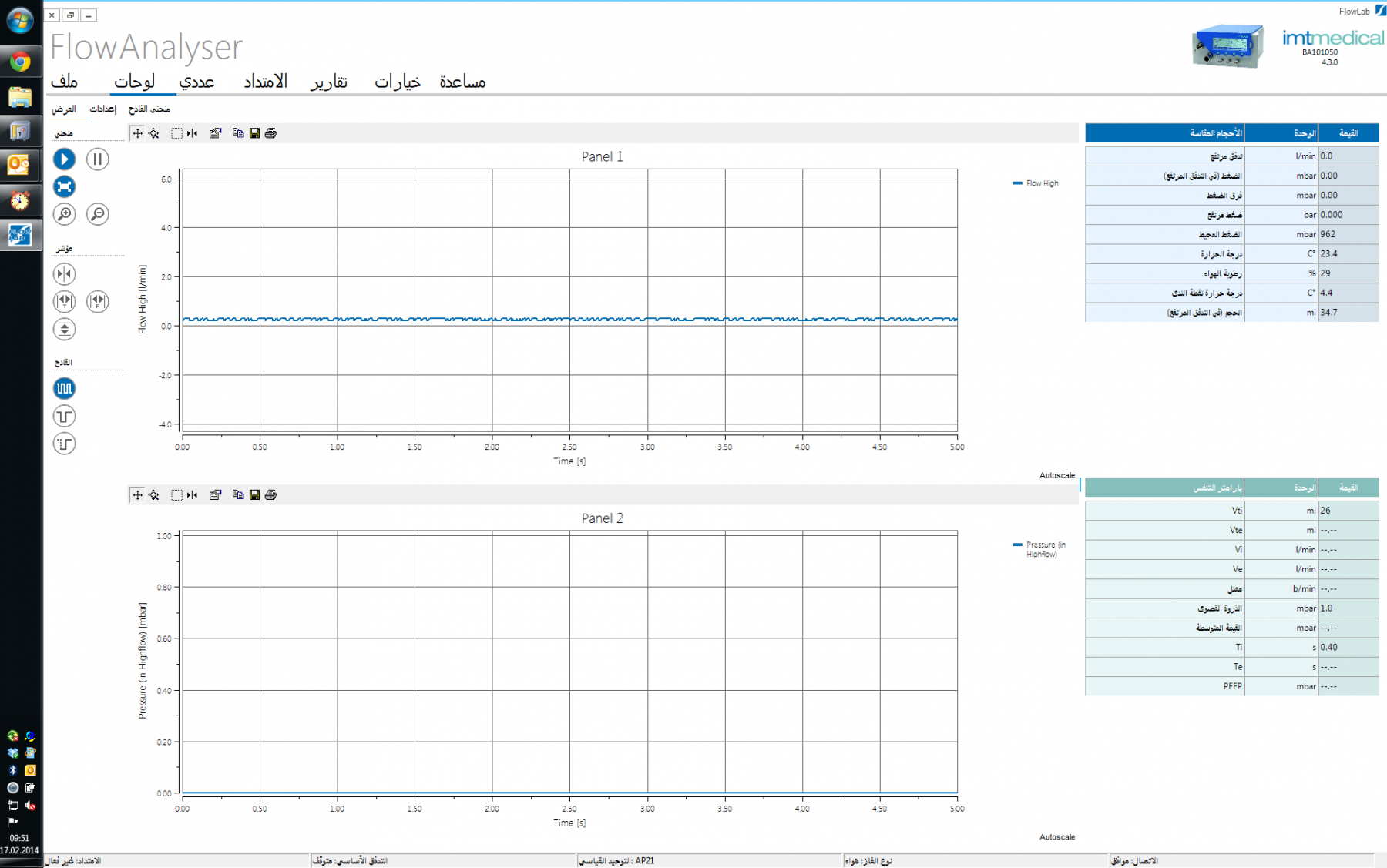The image size is (1387, 868).
Task: Activate the zoom tool in Panel 1 toolbar
Action: pyautogui.click(x=153, y=132)
